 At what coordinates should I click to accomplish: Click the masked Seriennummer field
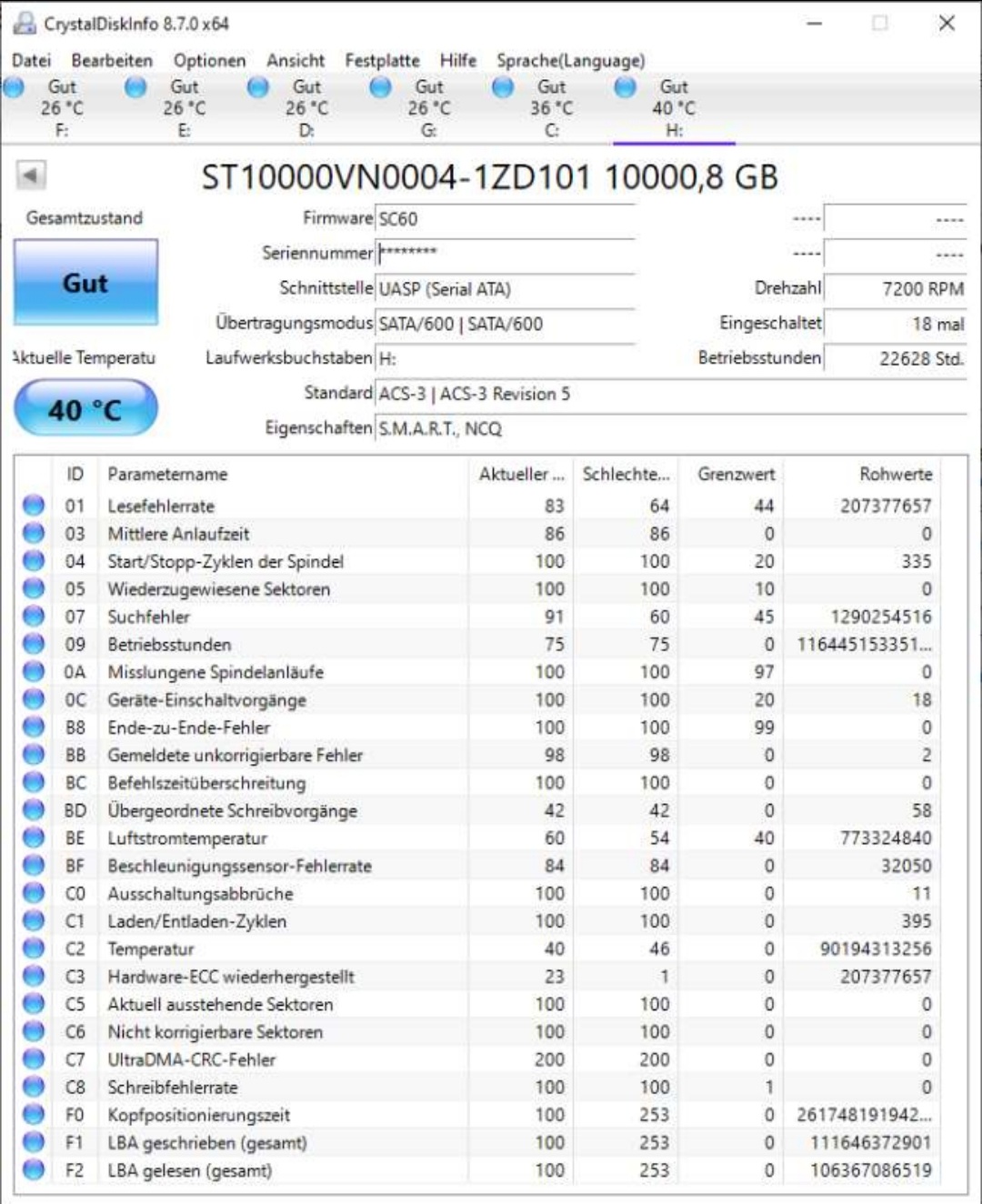coord(506,253)
